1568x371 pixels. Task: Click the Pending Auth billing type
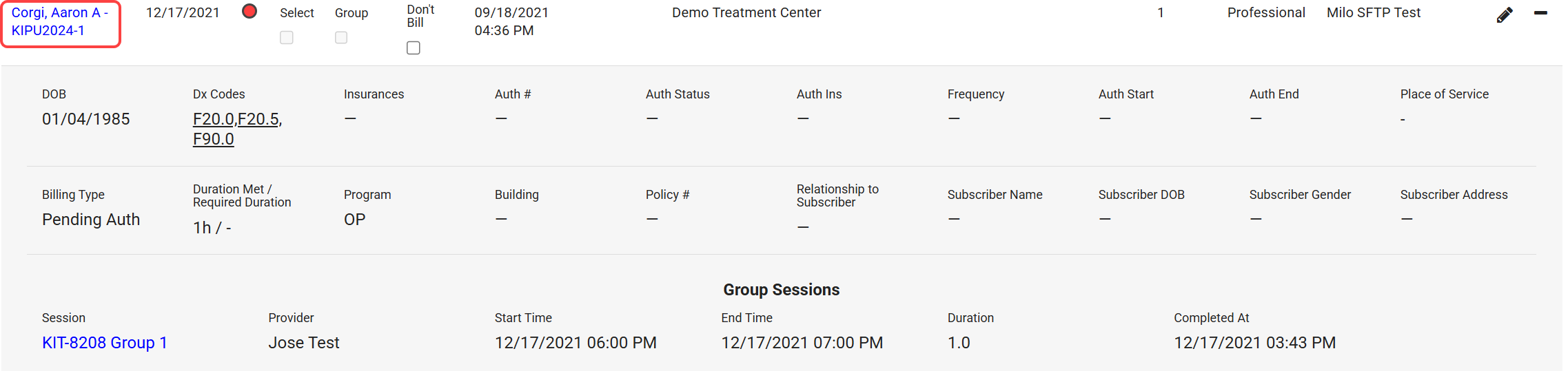click(x=91, y=220)
